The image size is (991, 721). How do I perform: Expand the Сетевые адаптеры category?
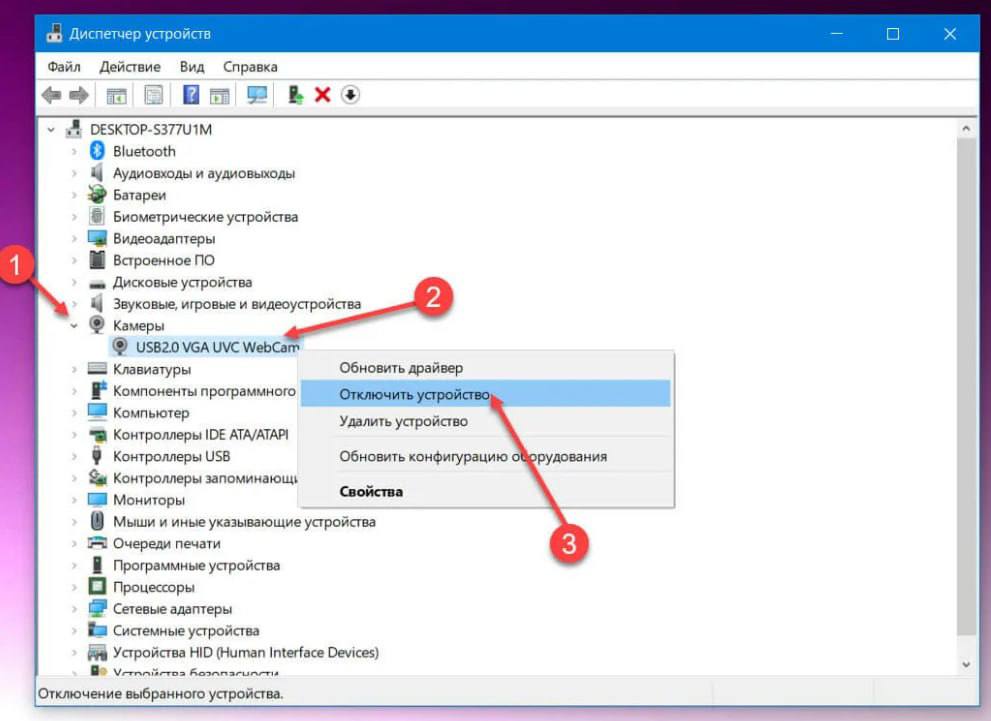pyautogui.click(x=74, y=609)
